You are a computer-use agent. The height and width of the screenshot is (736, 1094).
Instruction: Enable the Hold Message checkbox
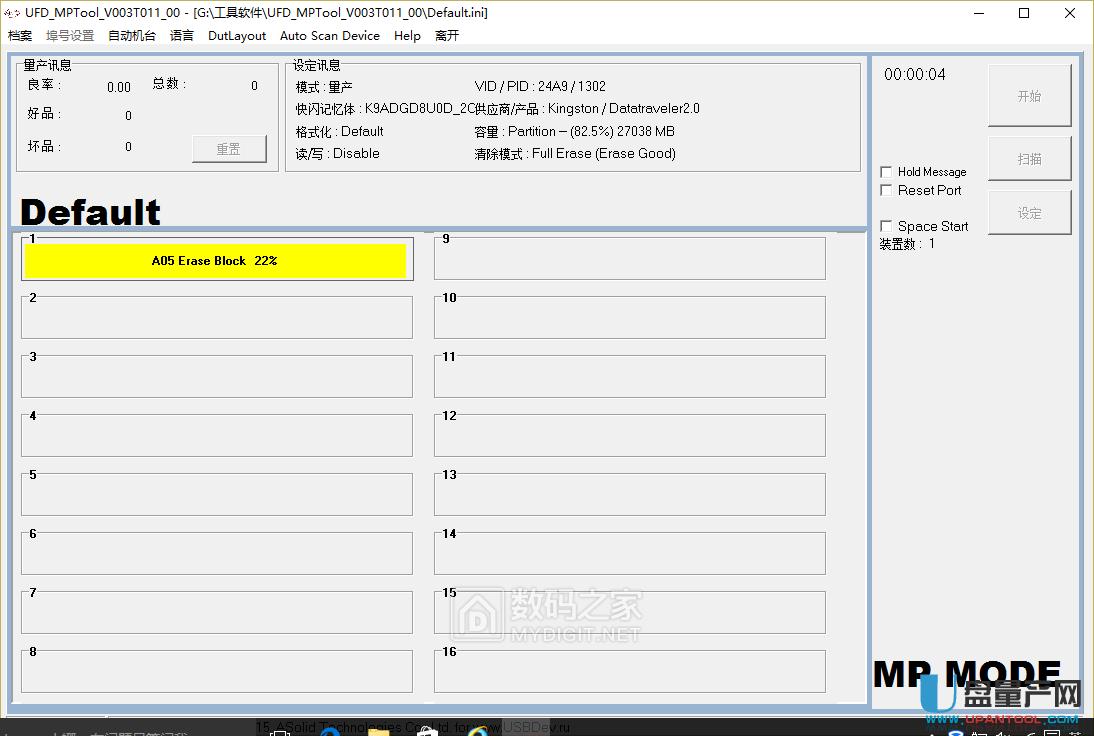886,172
